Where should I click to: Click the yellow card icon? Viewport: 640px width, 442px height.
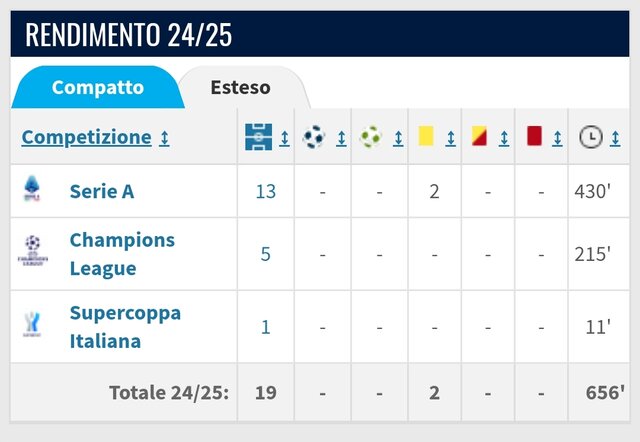point(426,136)
